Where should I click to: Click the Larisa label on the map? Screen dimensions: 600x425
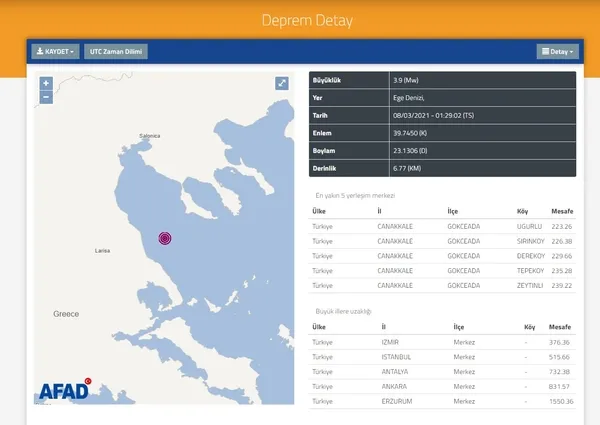[x=102, y=251]
